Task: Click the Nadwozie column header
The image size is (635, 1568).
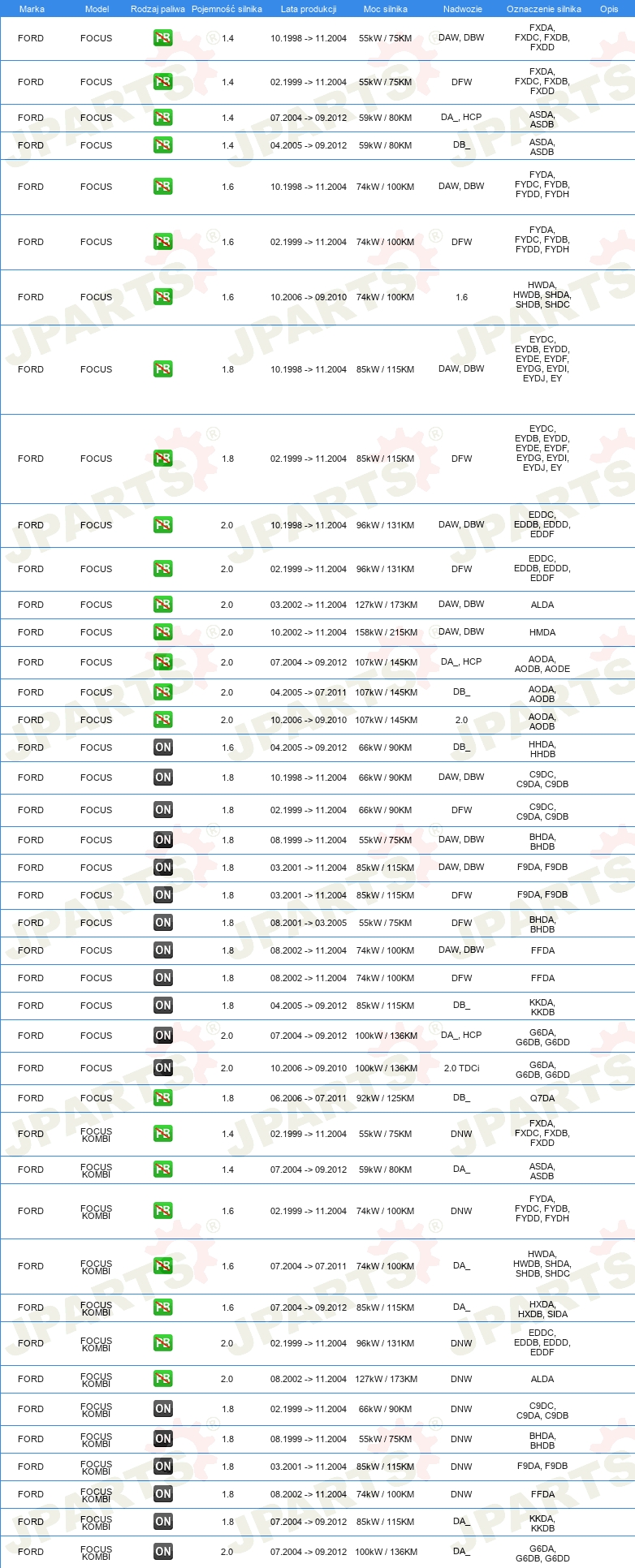Action: coord(462,9)
